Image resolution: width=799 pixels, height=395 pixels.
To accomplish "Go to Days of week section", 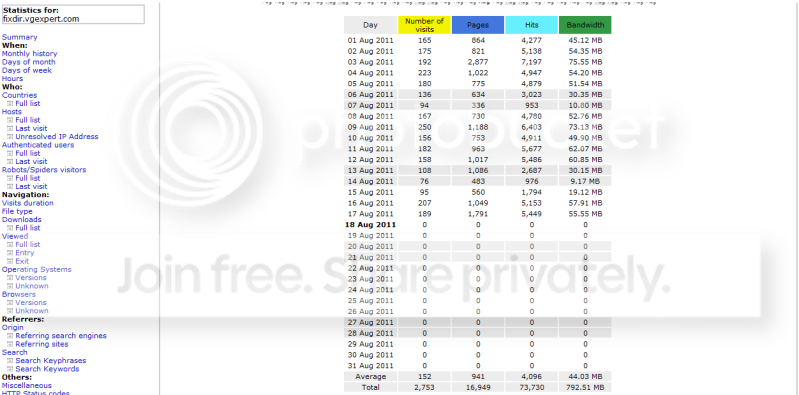I will pyautogui.click(x=26, y=70).
